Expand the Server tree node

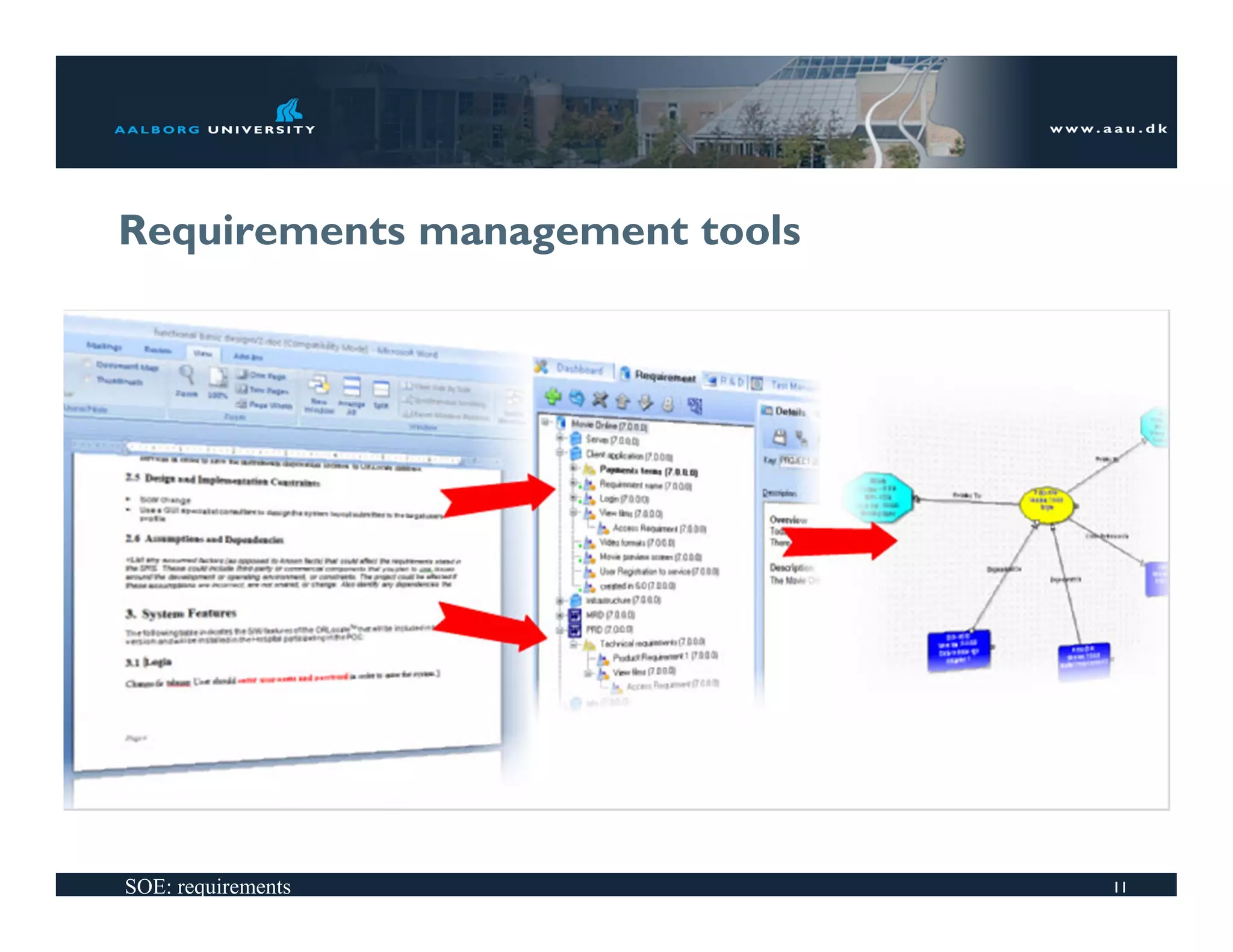(559, 437)
